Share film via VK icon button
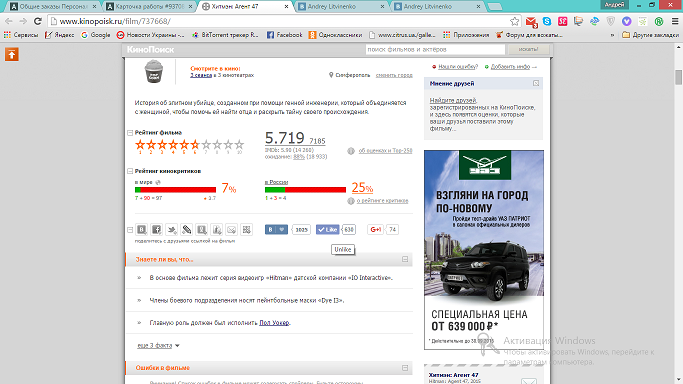This screenshot has height=384, width=683. tap(142, 229)
